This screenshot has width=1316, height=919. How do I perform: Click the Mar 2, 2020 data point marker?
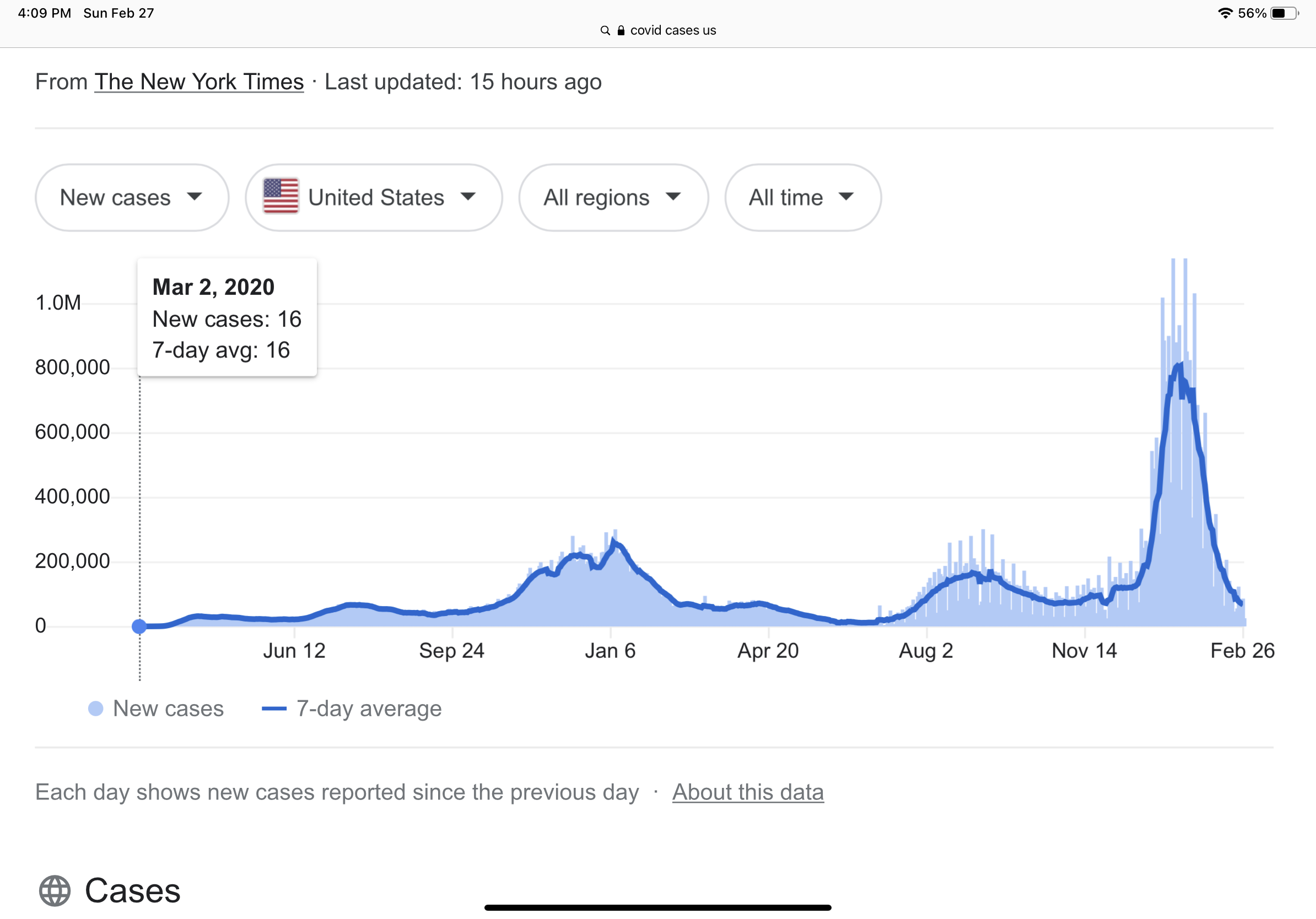[139, 626]
